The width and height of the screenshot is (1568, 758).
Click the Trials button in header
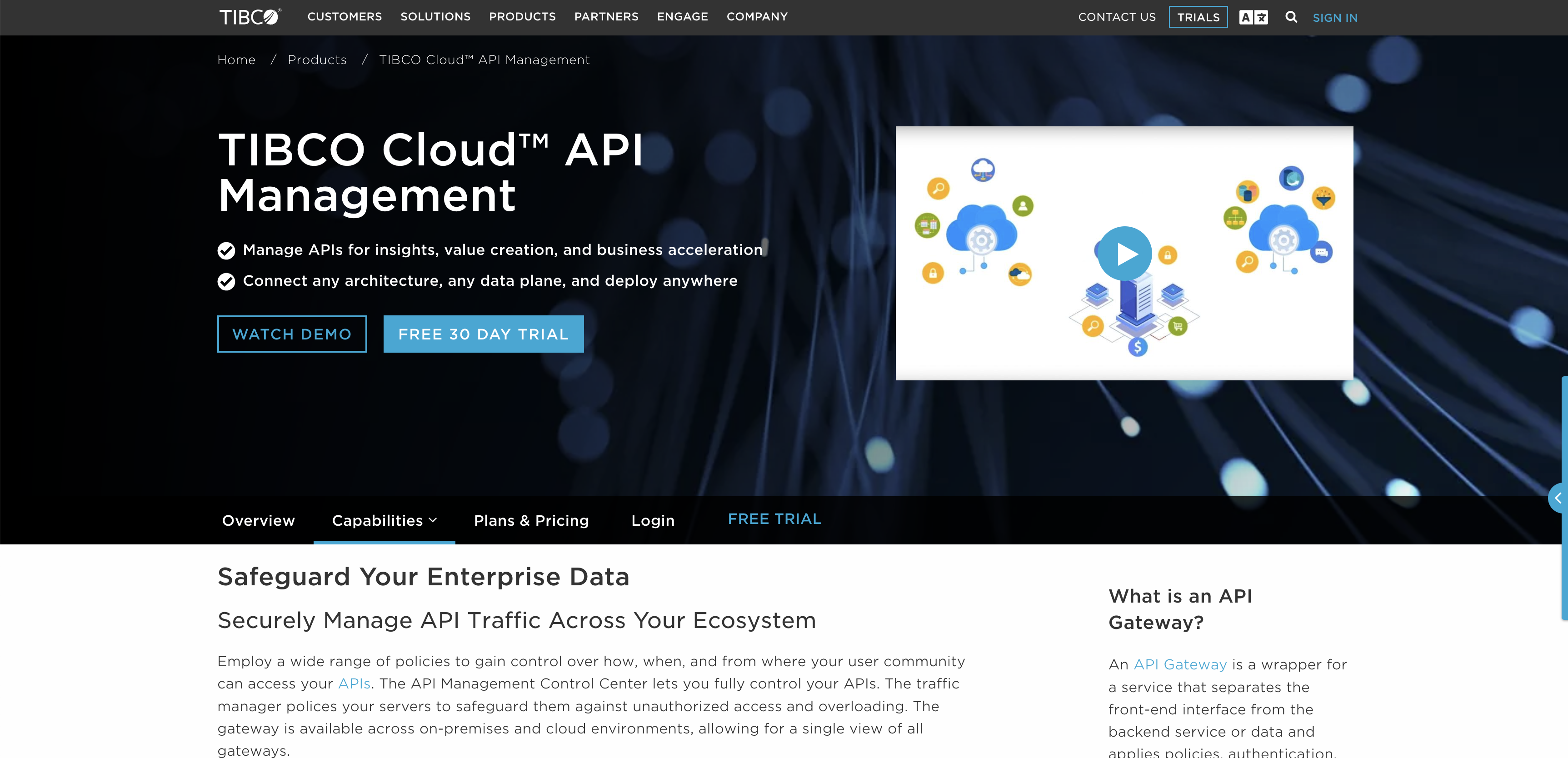pyautogui.click(x=1198, y=17)
